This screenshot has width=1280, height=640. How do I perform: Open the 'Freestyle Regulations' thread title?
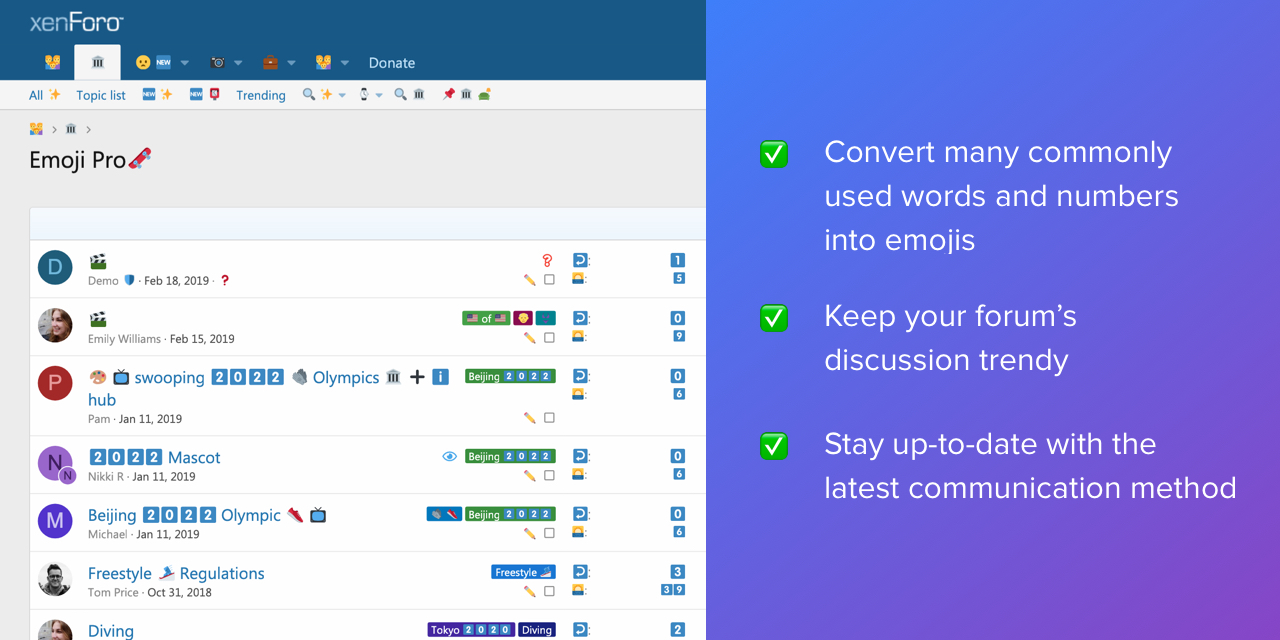(176, 573)
